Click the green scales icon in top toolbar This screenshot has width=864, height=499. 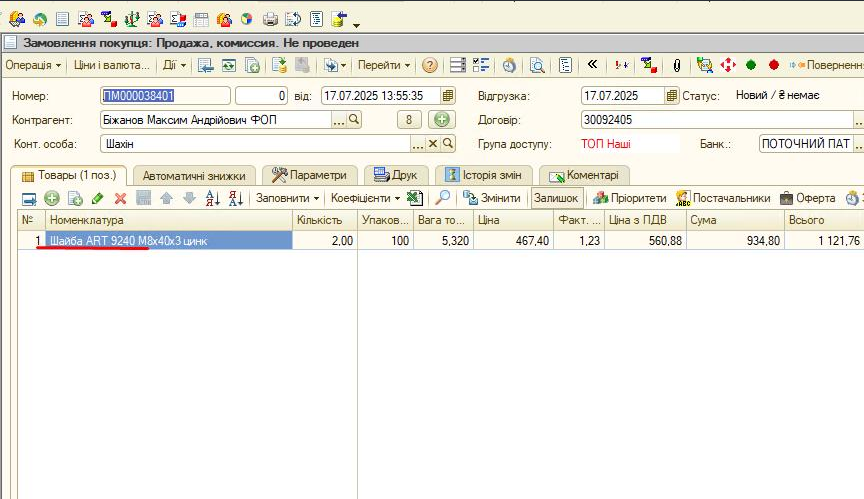coord(132,20)
